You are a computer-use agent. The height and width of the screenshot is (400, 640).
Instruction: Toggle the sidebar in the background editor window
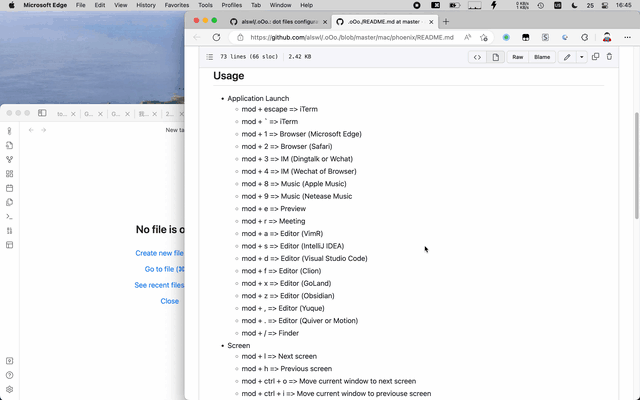(x=42, y=113)
